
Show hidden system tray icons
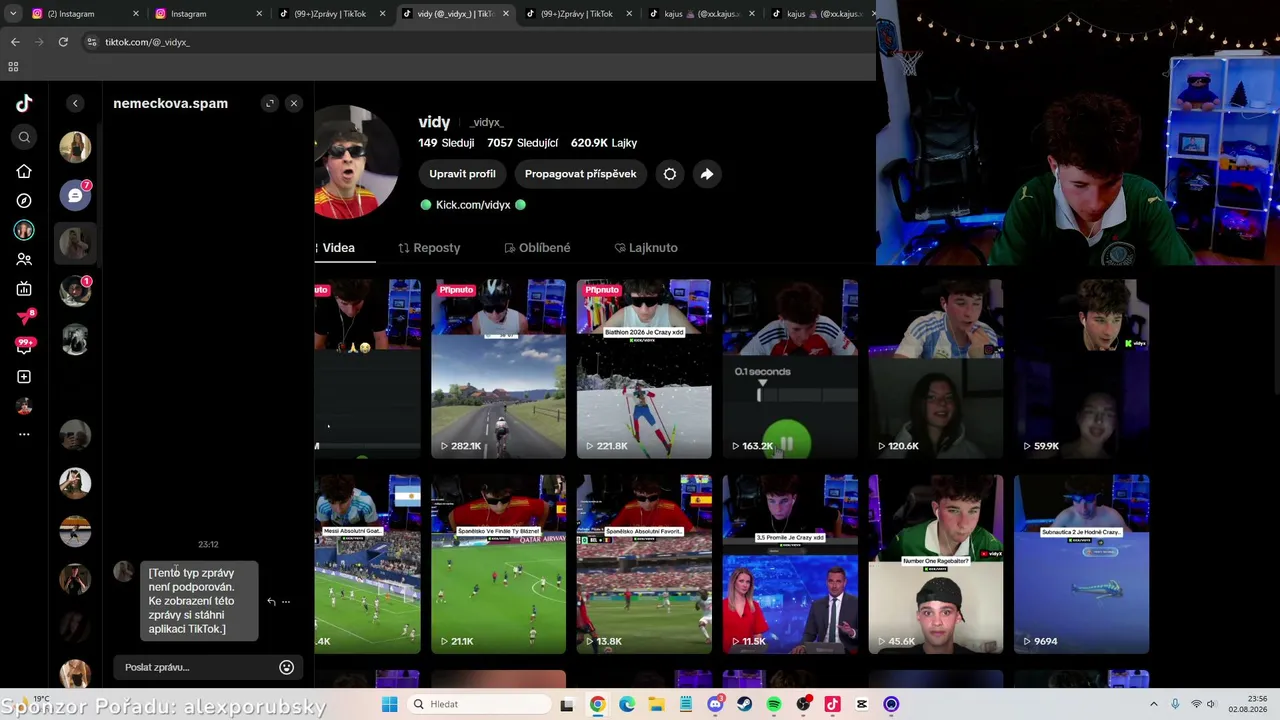[x=1153, y=704]
